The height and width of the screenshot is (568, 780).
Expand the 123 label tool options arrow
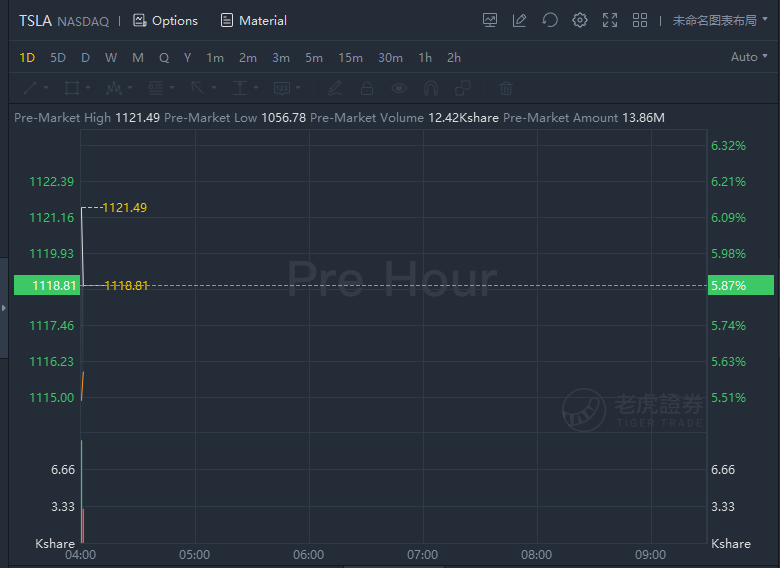point(298,88)
